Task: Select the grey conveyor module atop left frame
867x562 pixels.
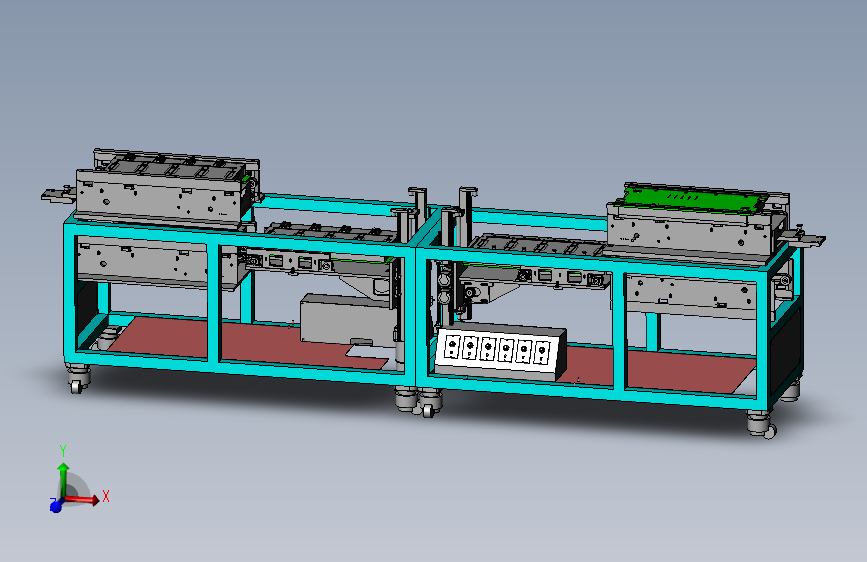Action: point(166,188)
